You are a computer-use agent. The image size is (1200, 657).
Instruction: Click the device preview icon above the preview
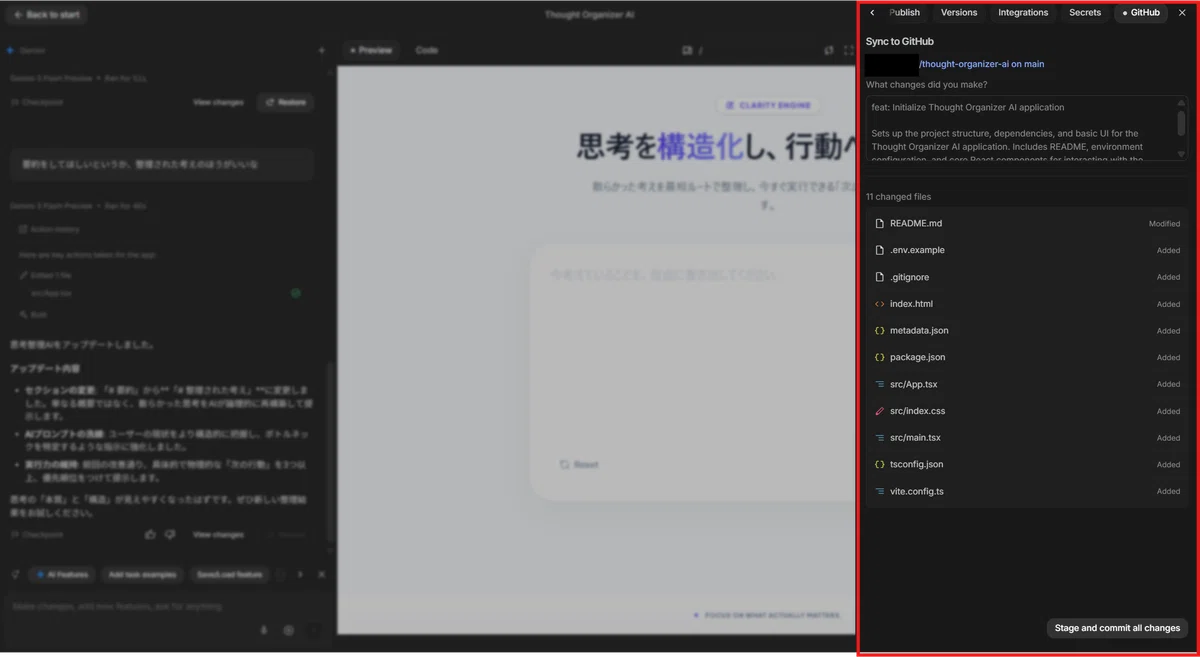[687, 50]
